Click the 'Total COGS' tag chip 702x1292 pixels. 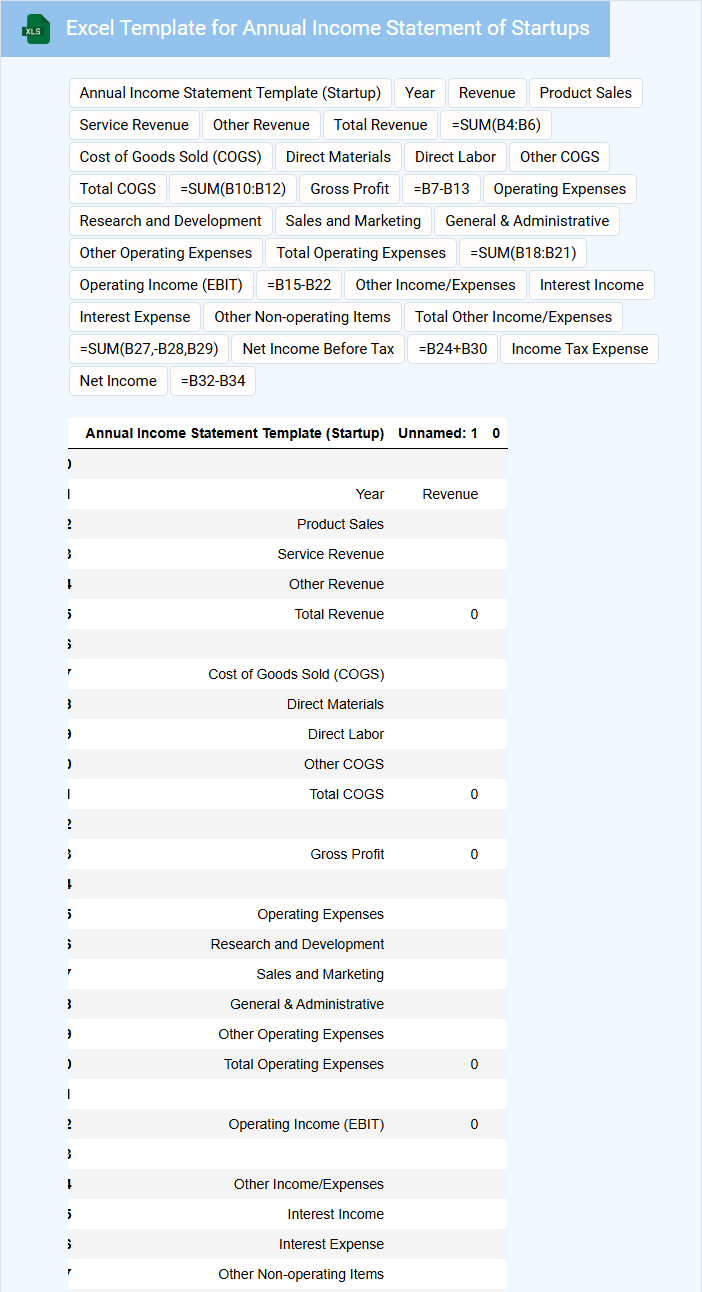tap(118, 189)
